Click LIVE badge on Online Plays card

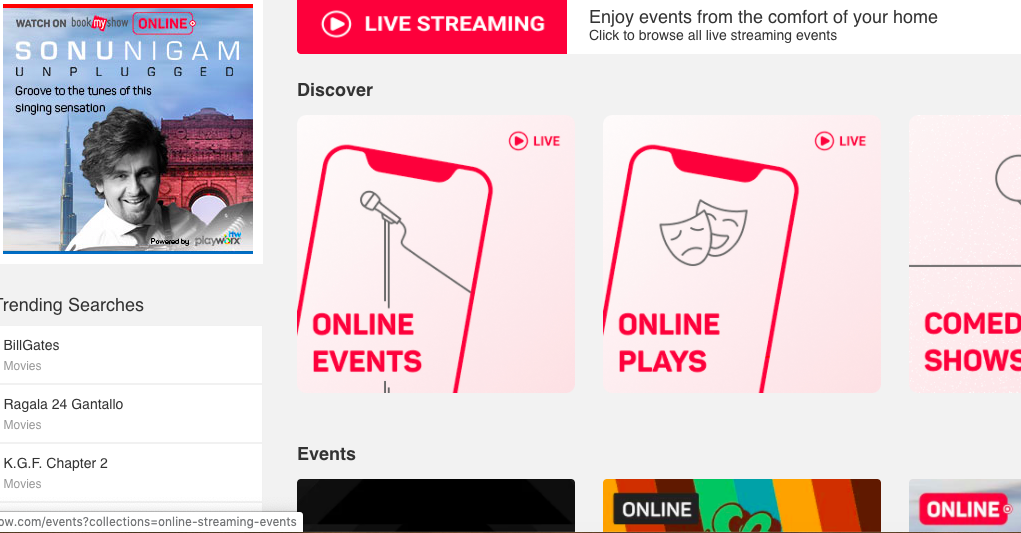(x=841, y=141)
